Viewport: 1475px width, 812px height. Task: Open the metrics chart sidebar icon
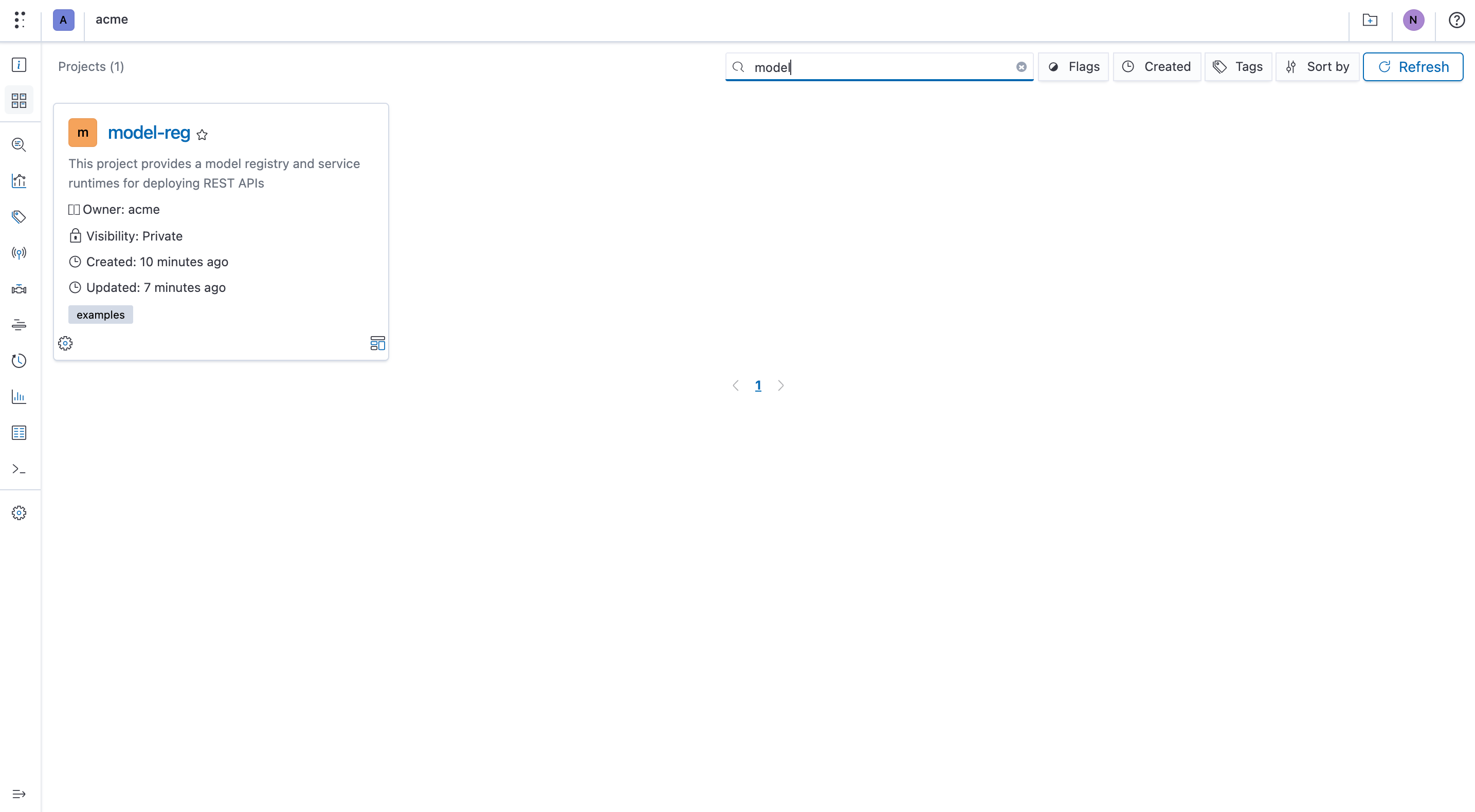(19, 181)
